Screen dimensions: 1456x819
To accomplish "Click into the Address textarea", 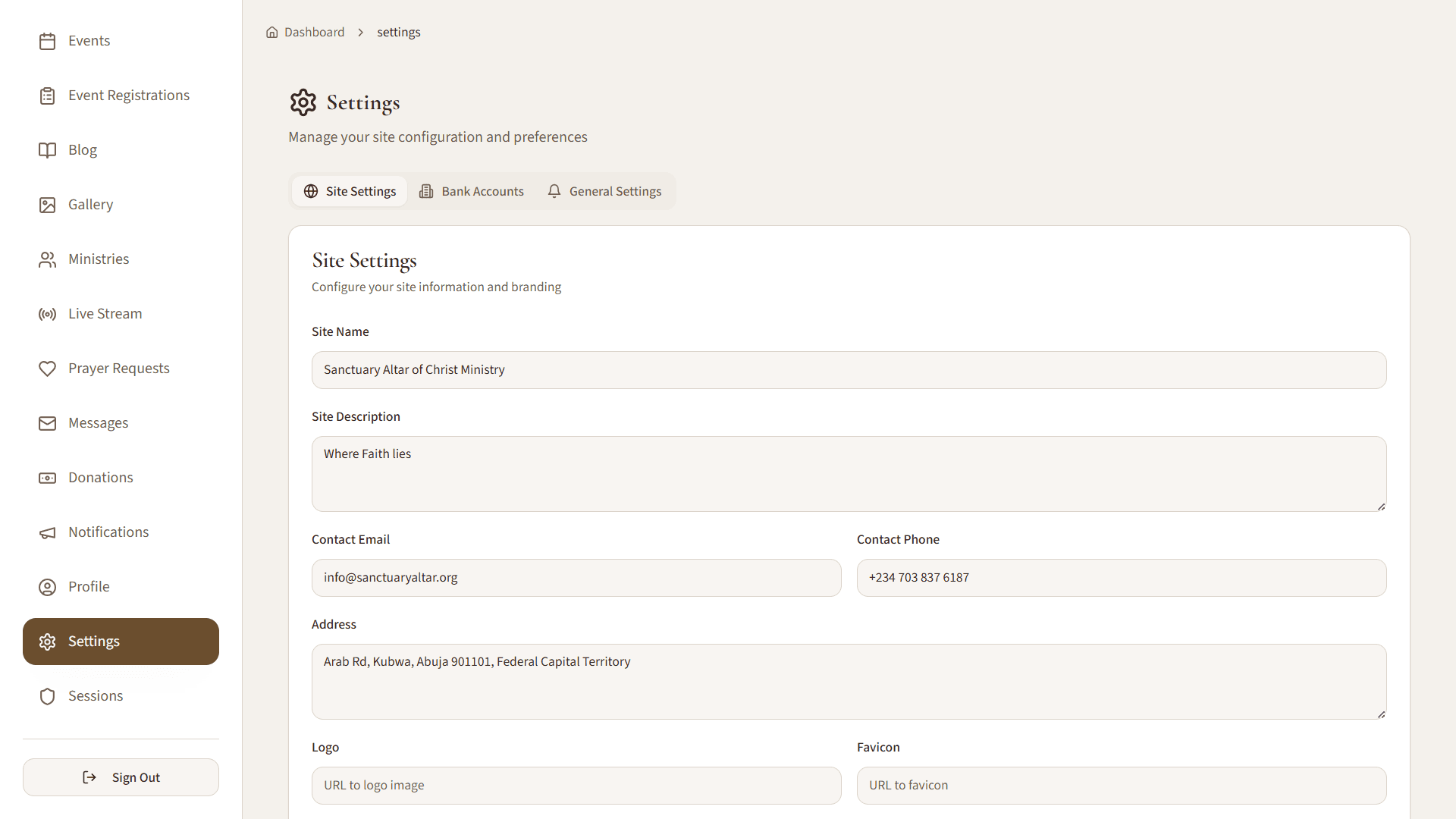I will [x=849, y=682].
